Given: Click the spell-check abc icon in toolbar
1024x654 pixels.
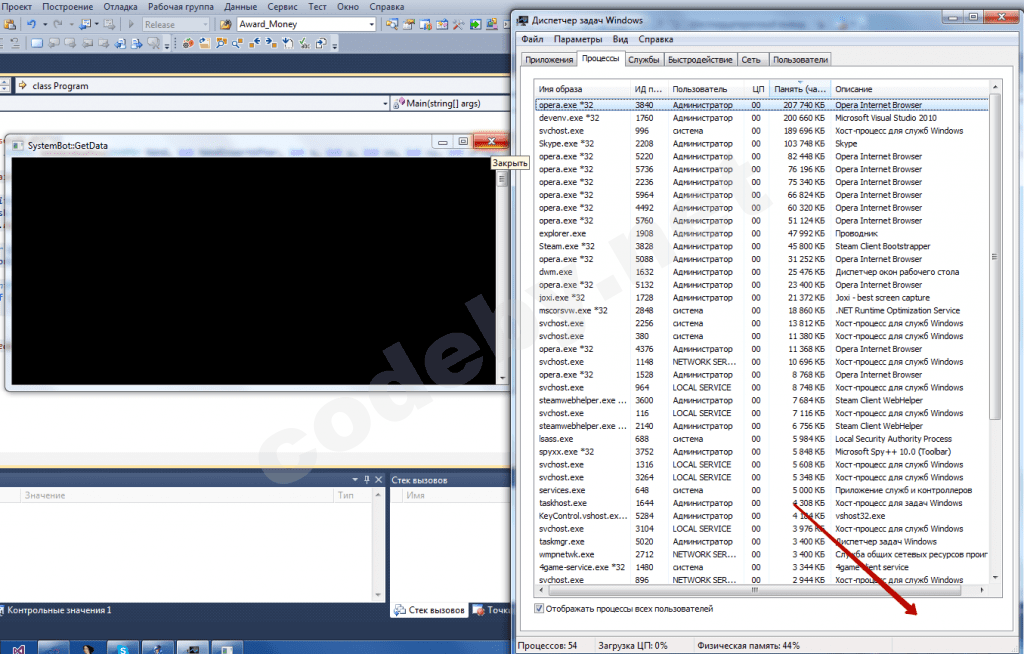Looking at the screenshot, I should click(x=304, y=44).
